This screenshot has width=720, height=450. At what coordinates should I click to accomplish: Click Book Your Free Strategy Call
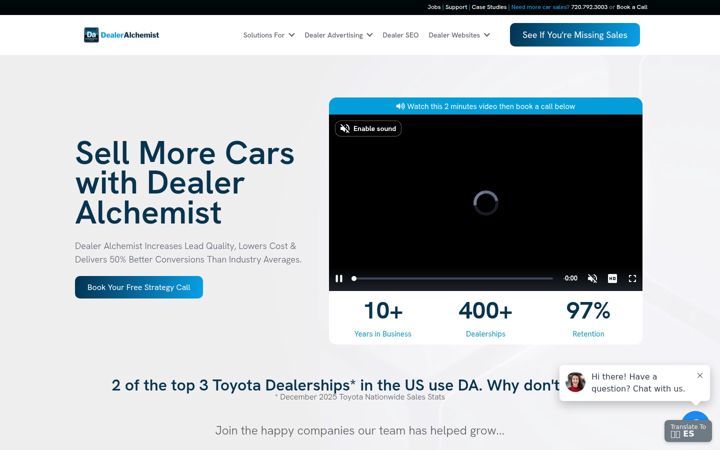(139, 287)
